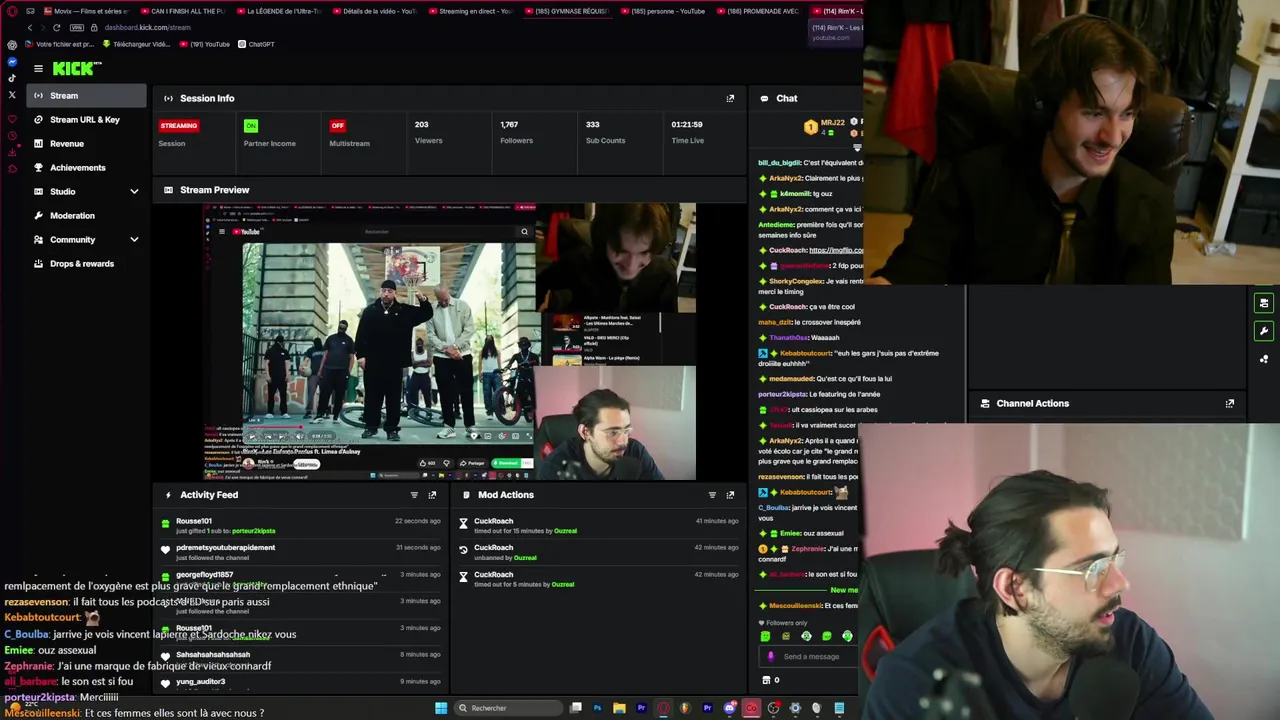Screen dimensions: 1280x720
Task: Pop out the Channel Actions panel
Action: 1230,403
